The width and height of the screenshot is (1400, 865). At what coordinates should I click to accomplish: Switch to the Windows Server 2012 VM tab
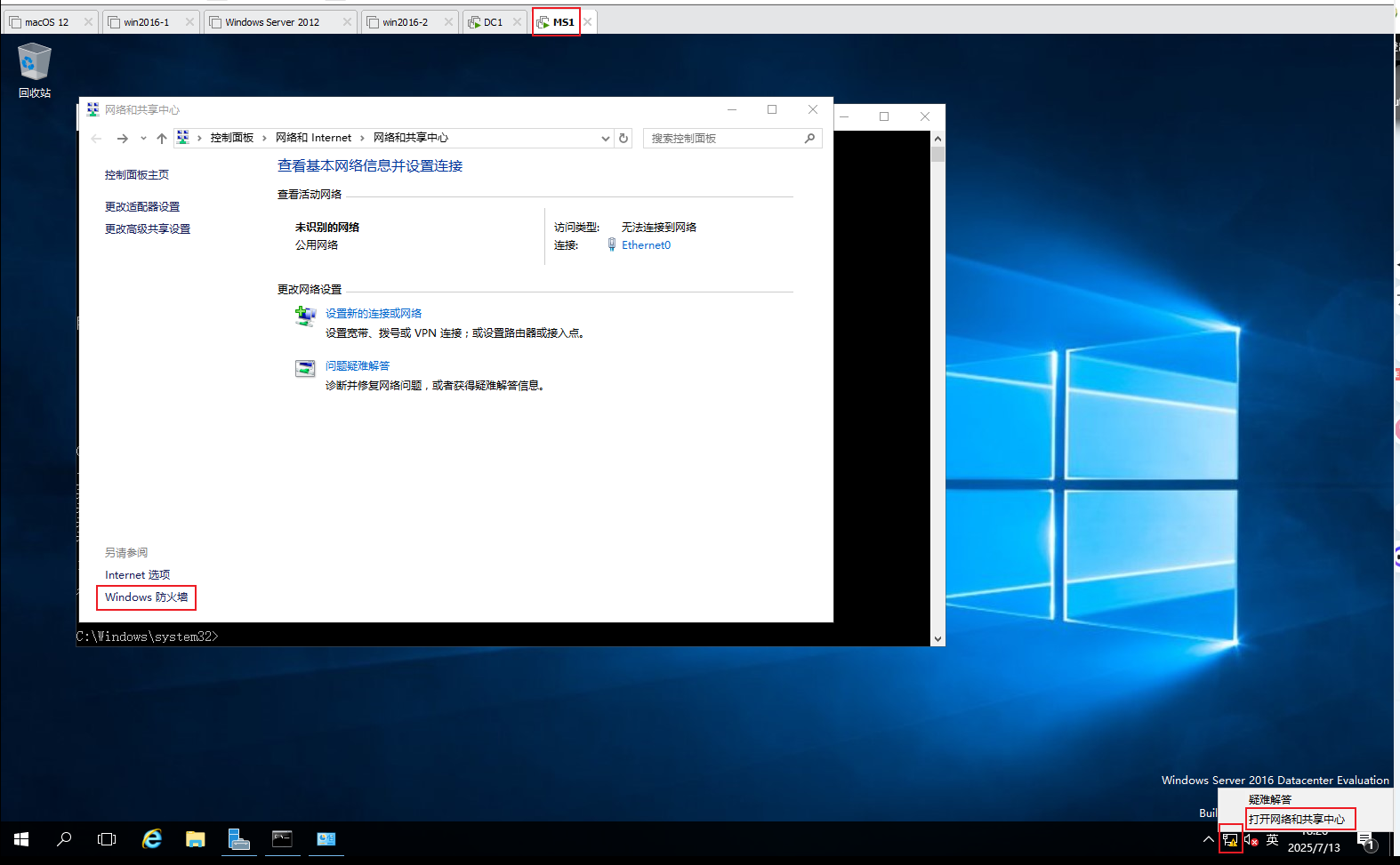pyautogui.click(x=278, y=22)
